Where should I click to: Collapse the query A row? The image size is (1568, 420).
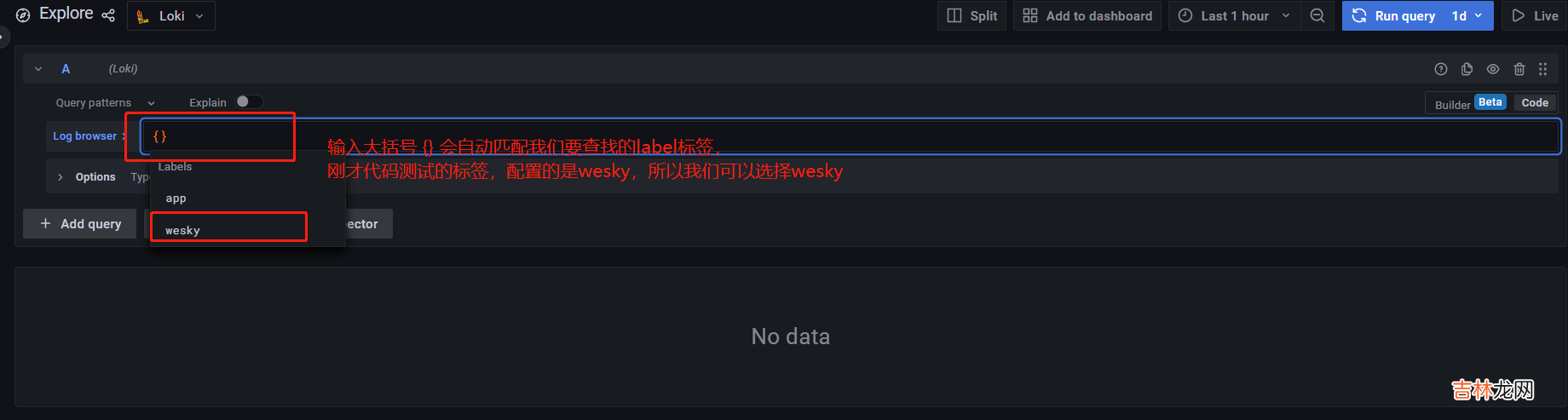tap(38, 69)
